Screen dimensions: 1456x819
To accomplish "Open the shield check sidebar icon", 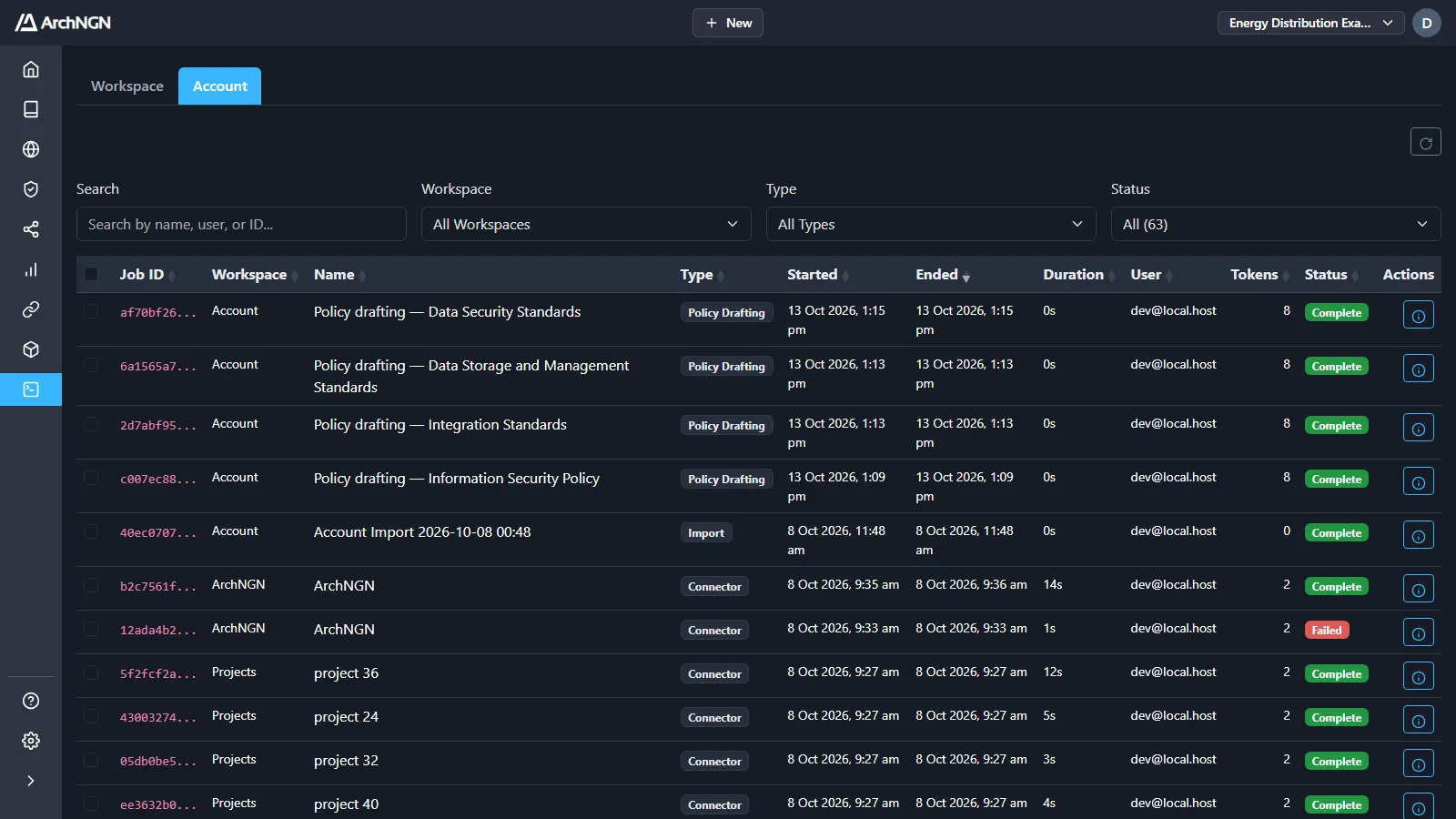I will 31,189.
